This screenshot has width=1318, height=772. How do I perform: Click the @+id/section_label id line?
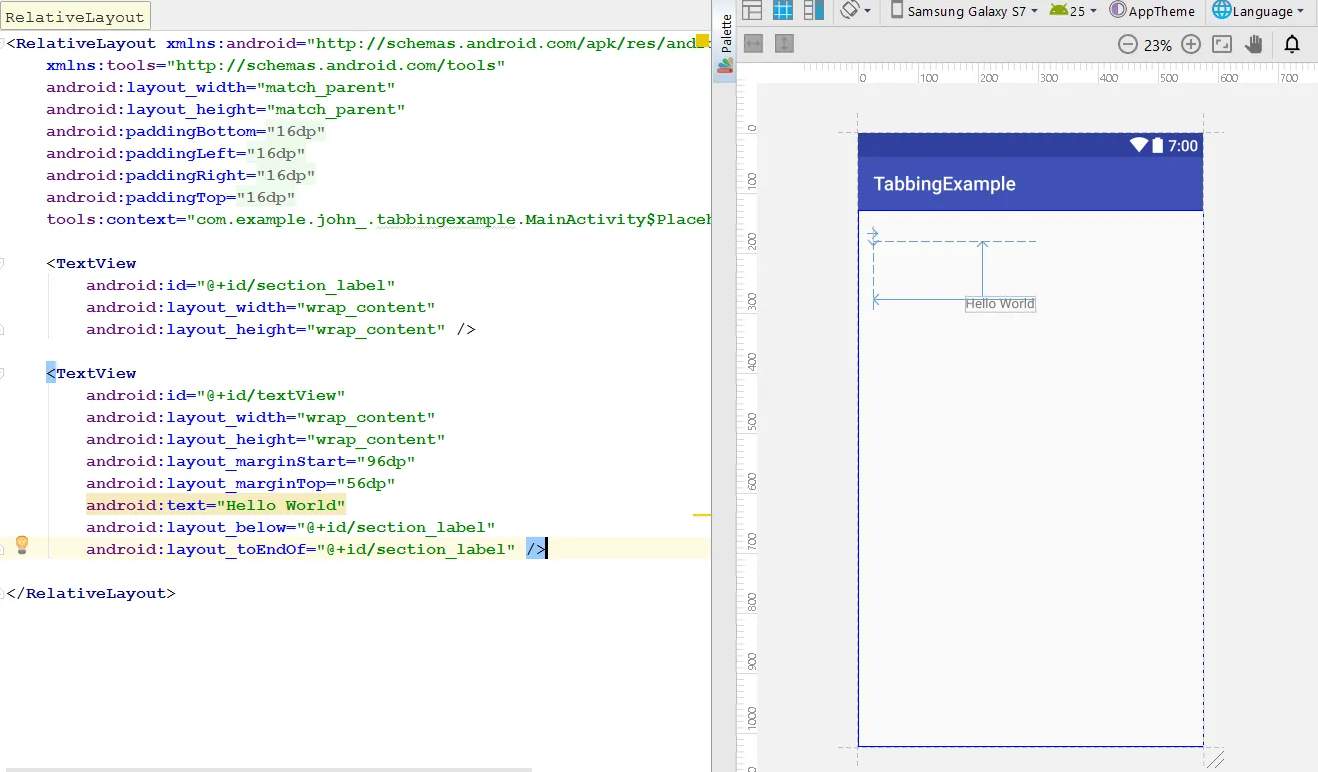[x=241, y=285]
